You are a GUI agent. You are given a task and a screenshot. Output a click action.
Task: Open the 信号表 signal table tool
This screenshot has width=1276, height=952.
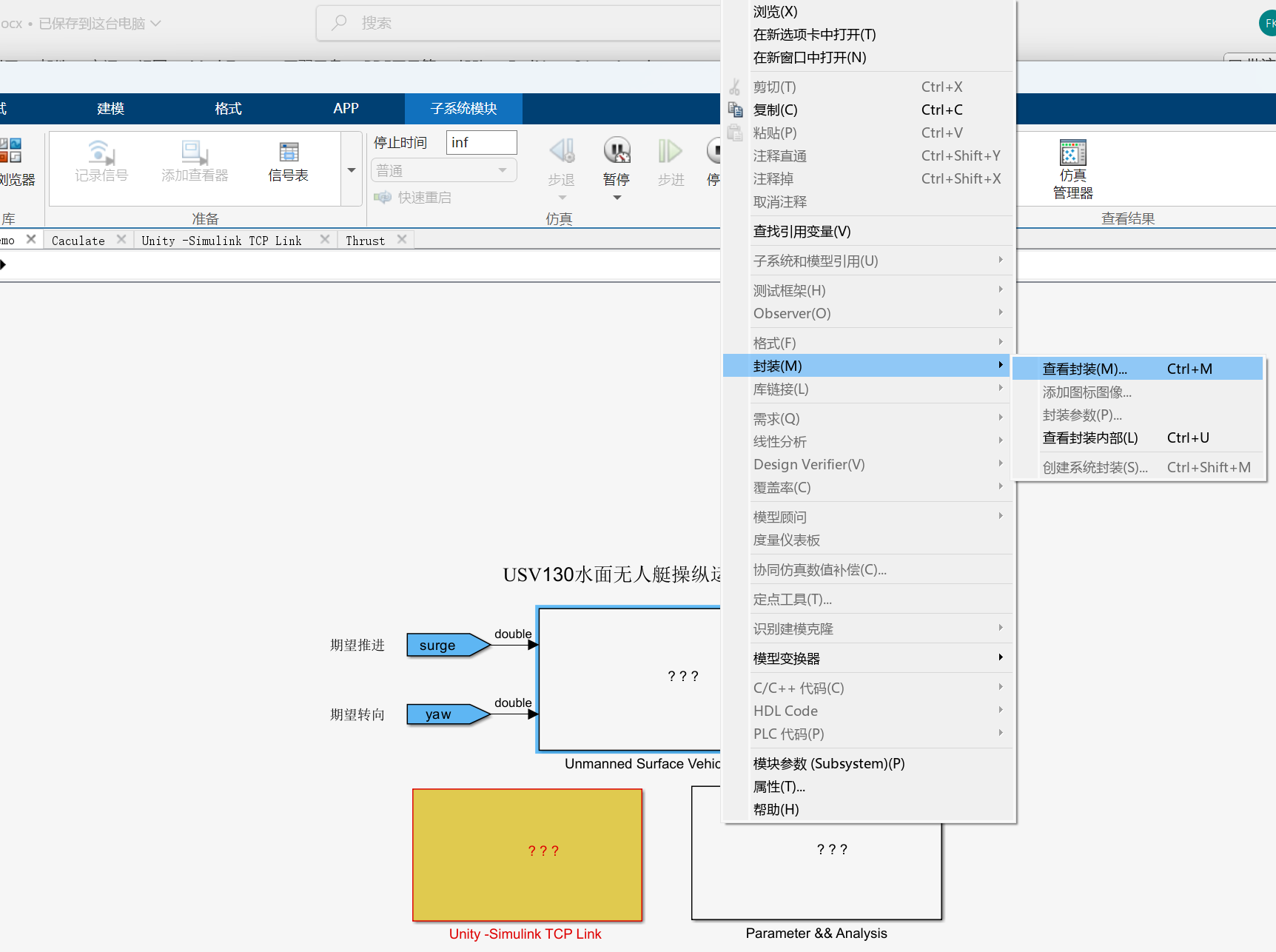point(288,161)
